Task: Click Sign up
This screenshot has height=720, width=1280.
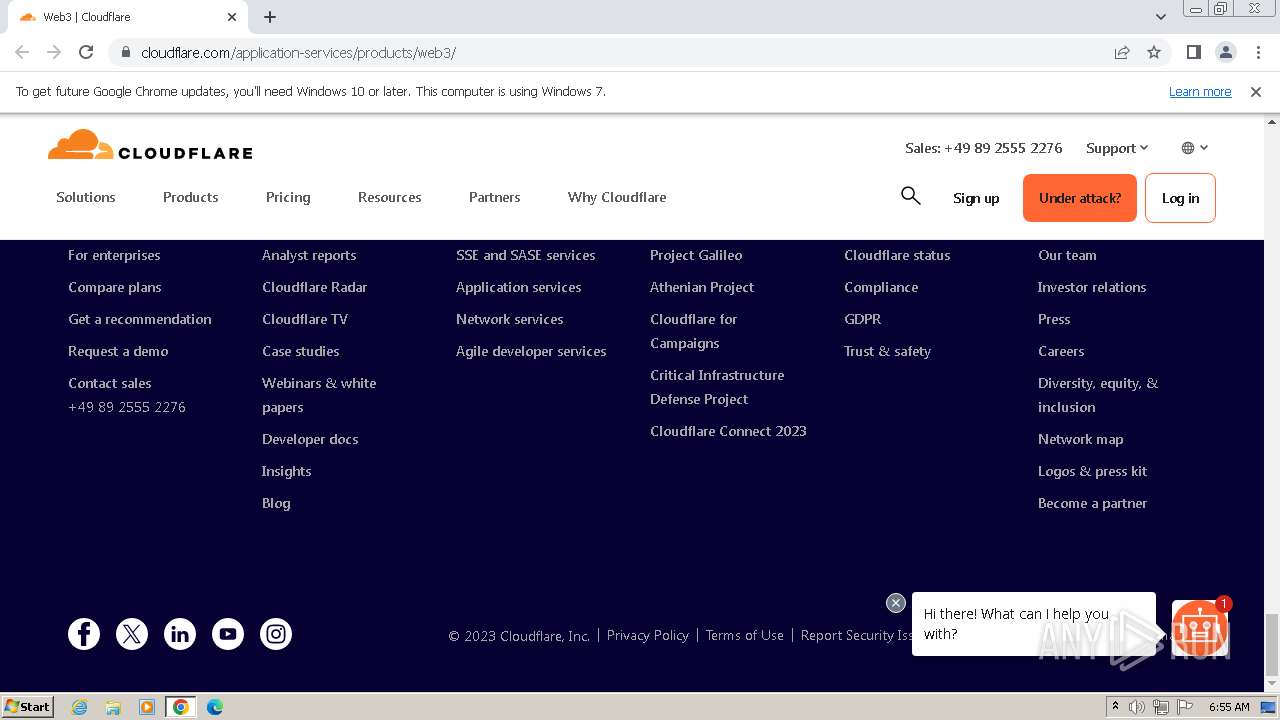Action: tap(976, 198)
